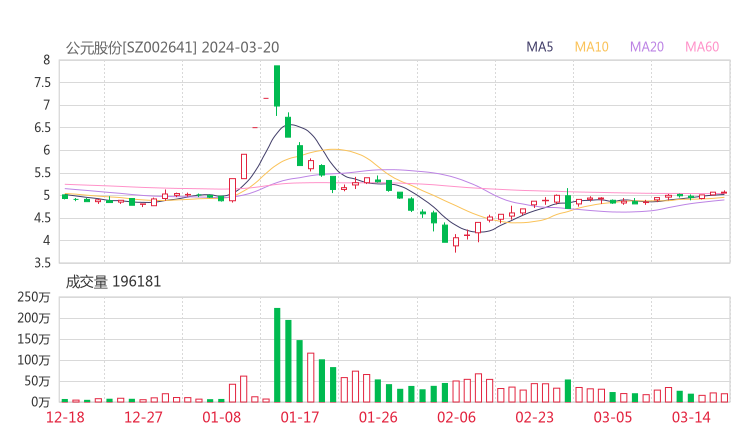Click the 03-05 date axis label
This screenshot has width=740, height=440.
613,417
